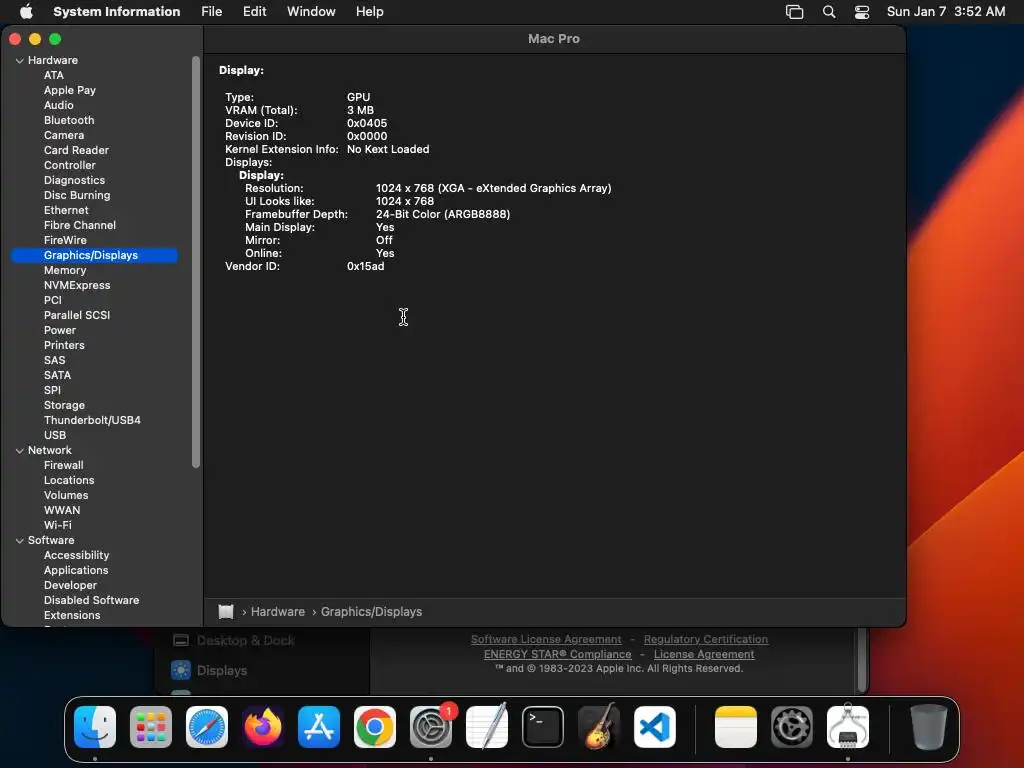
Task: Select Diagnostics under Hardware
Action: coord(74,180)
